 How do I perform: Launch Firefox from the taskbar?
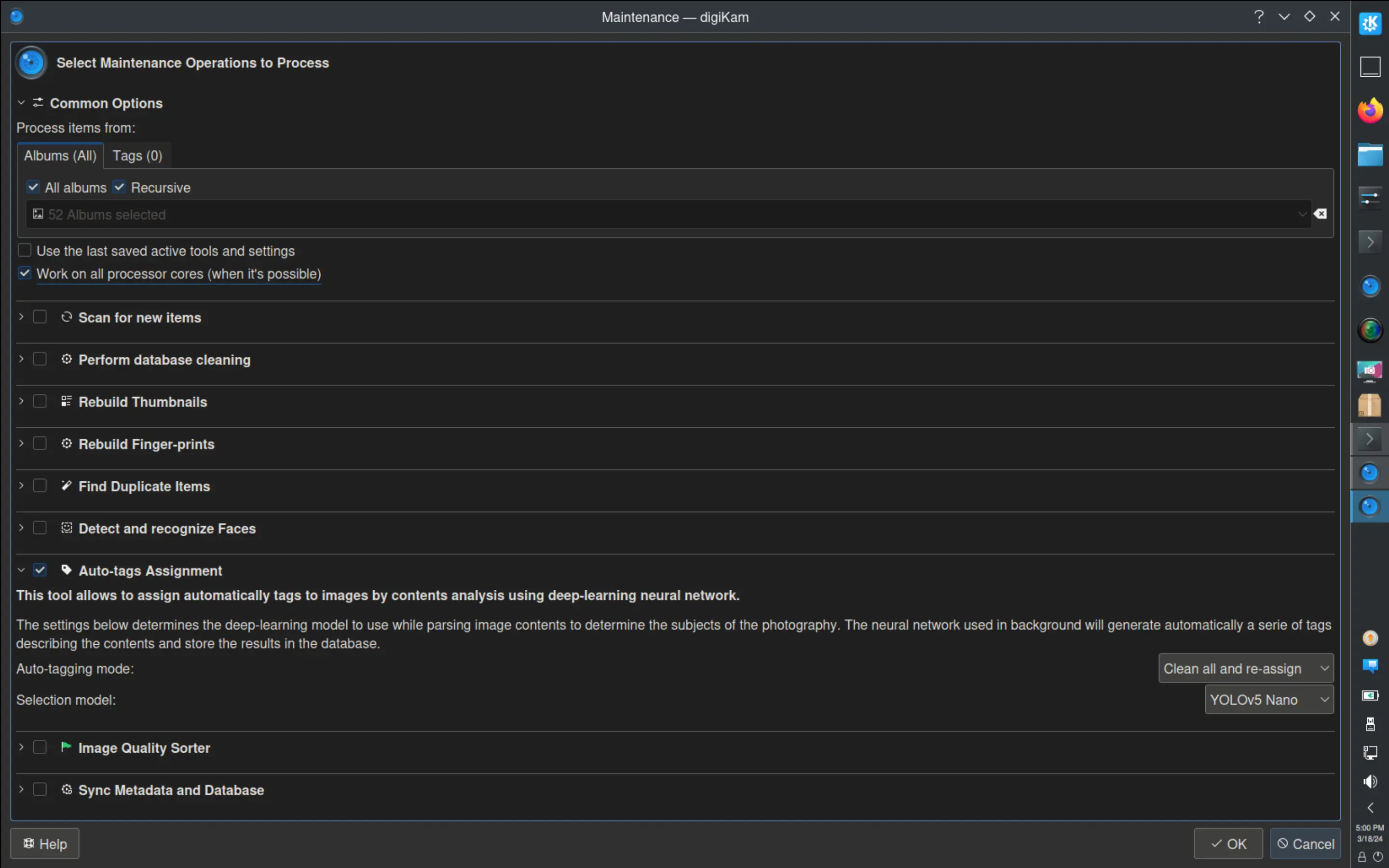(x=1370, y=109)
